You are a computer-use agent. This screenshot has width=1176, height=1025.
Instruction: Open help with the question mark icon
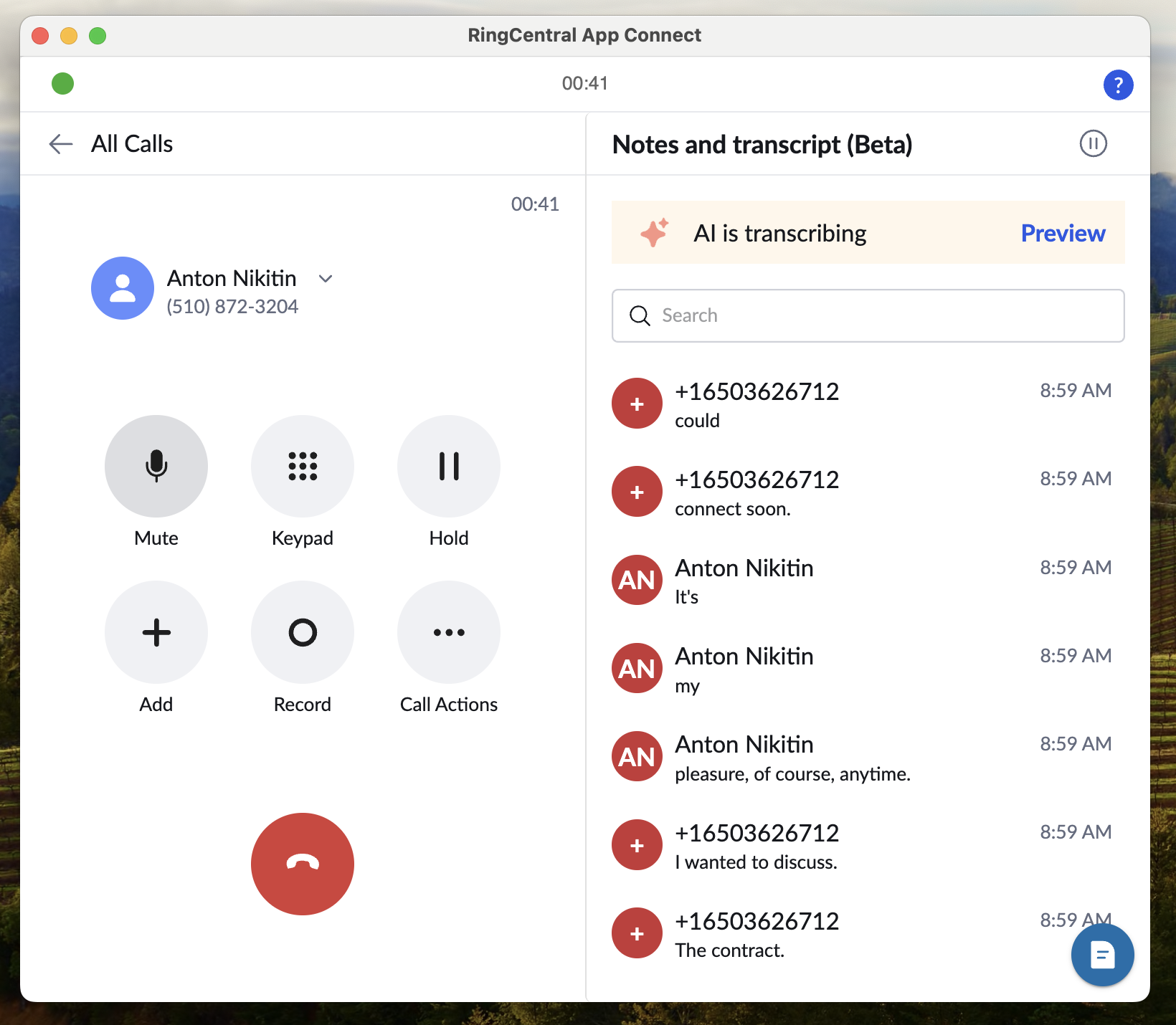click(1118, 85)
